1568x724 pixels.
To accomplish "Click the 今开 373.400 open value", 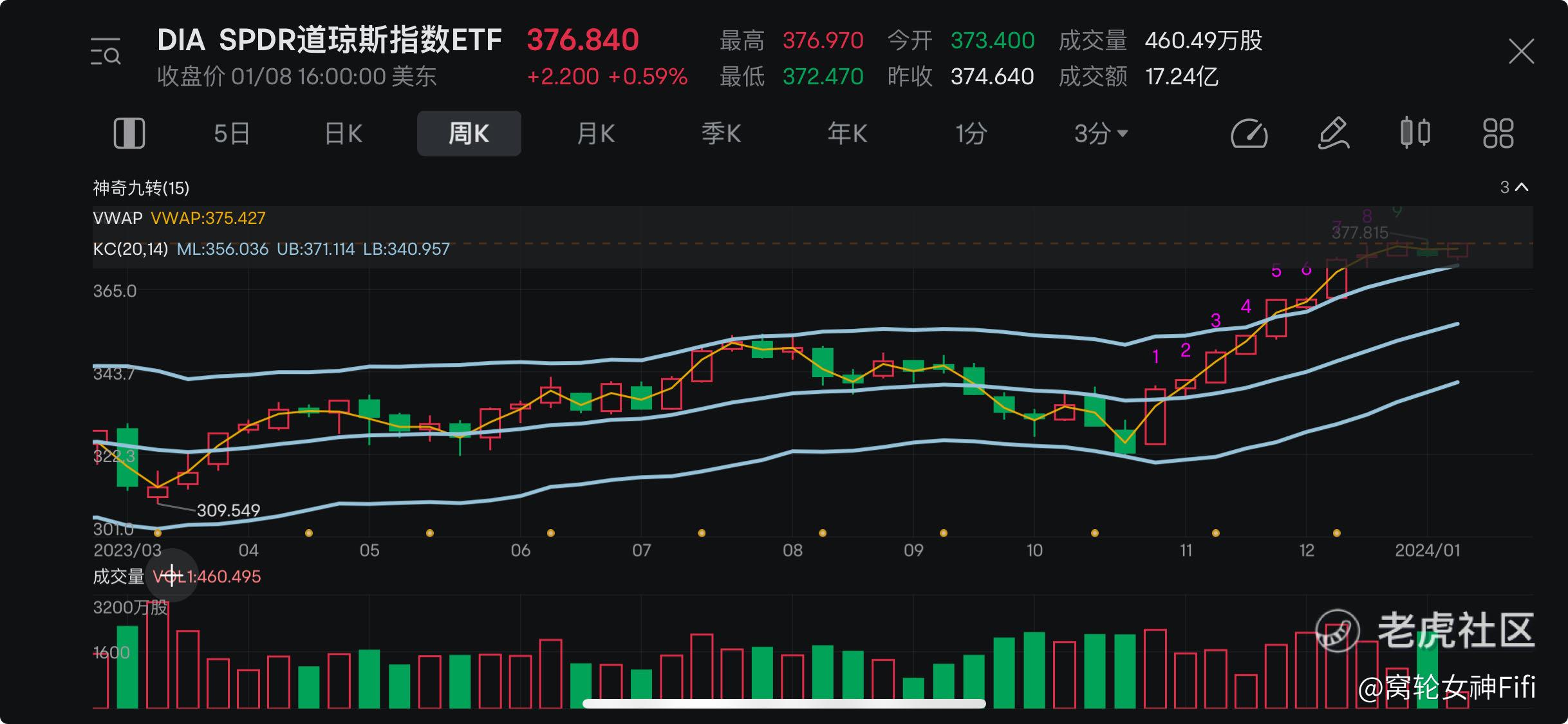I will pos(961,41).
